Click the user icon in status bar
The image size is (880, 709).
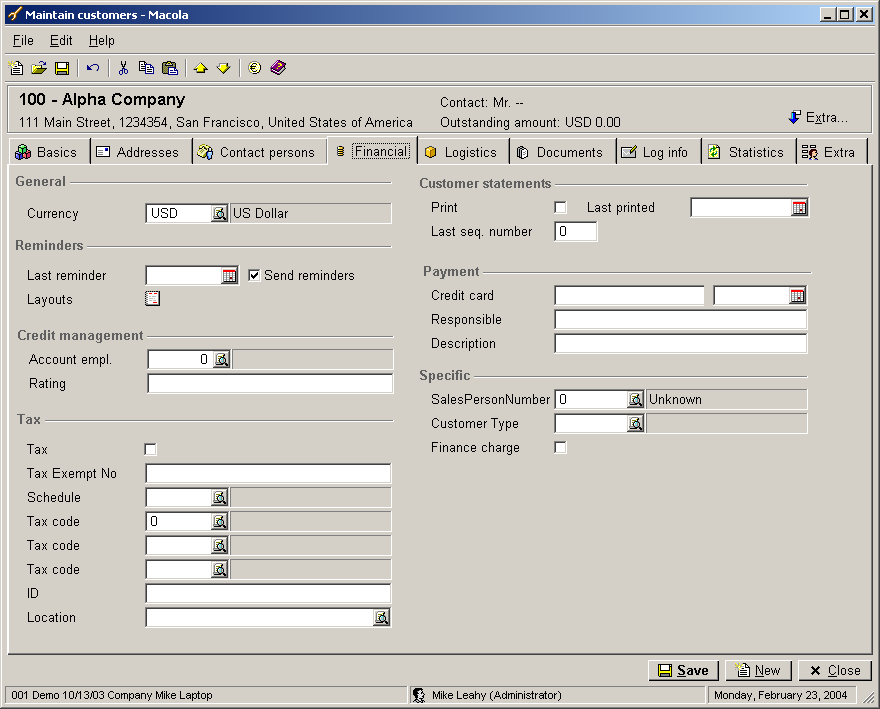[x=419, y=695]
